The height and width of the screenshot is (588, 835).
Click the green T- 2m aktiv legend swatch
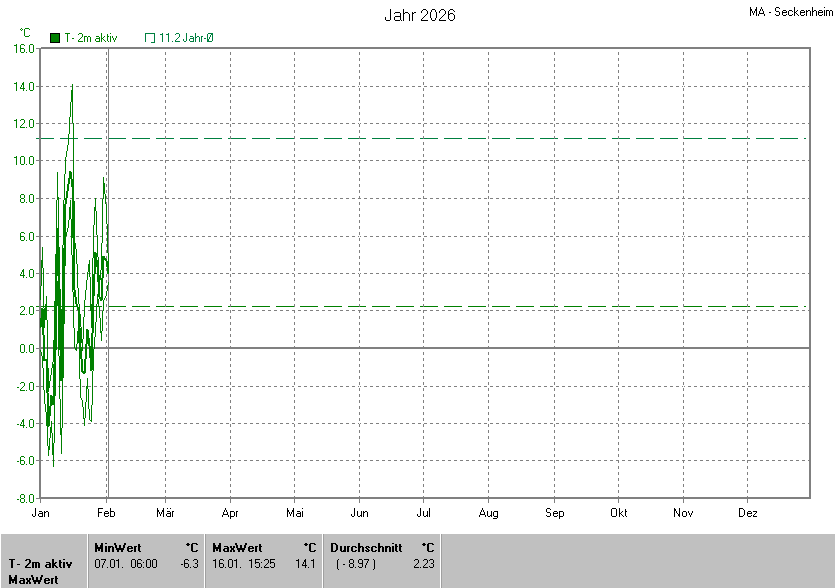pyautogui.click(x=55, y=37)
